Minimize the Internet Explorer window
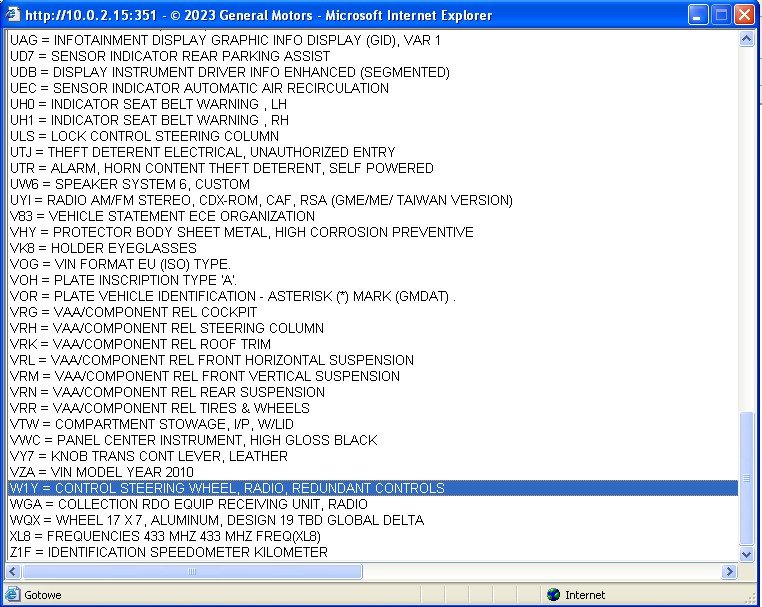 point(697,15)
